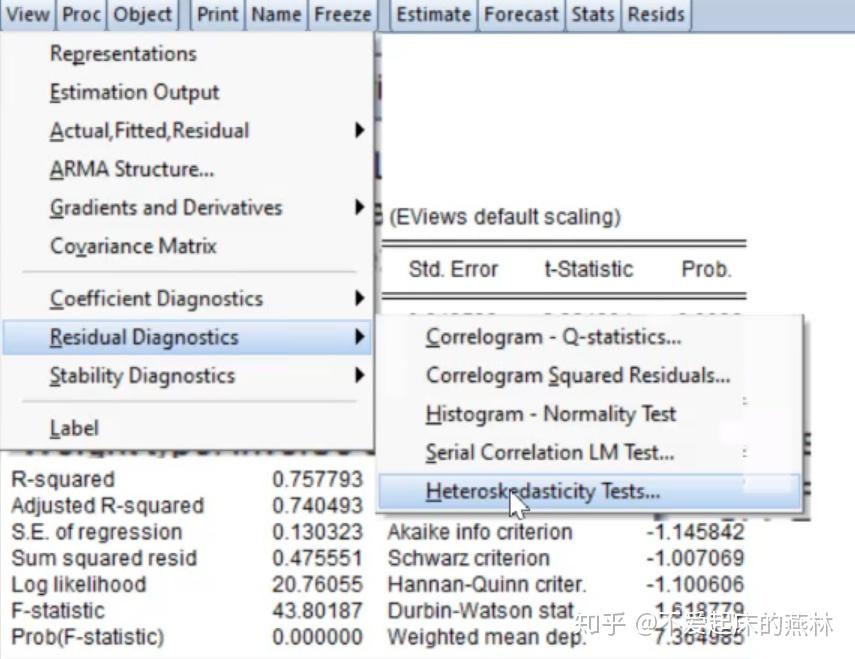Screen dimensions: 855x659
Task: Expand Actual,Fitted,Residual submenu arrow
Action: (x=359, y=131)
